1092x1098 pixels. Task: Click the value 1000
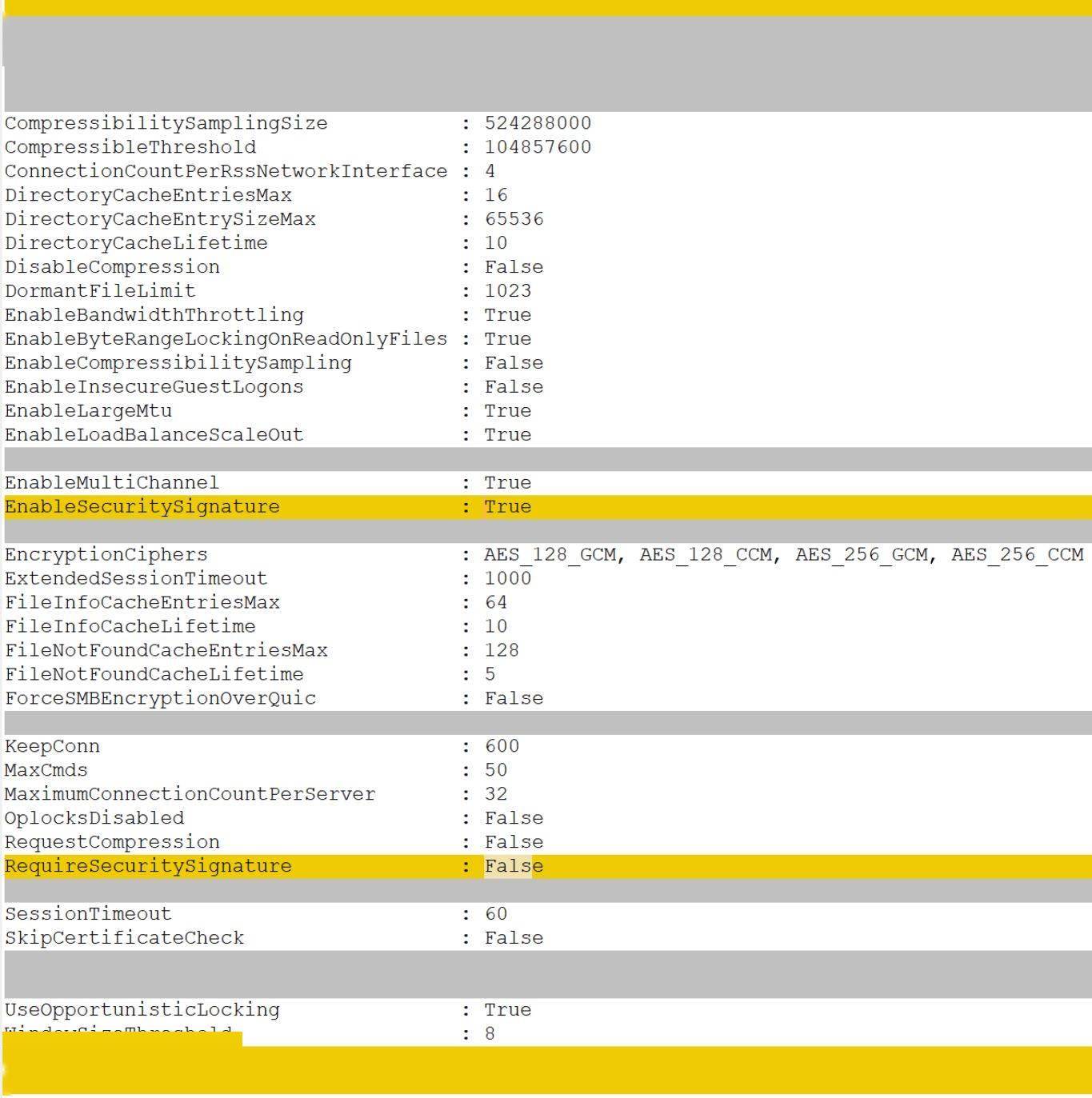pyautogui.click(x=508, y=579)
